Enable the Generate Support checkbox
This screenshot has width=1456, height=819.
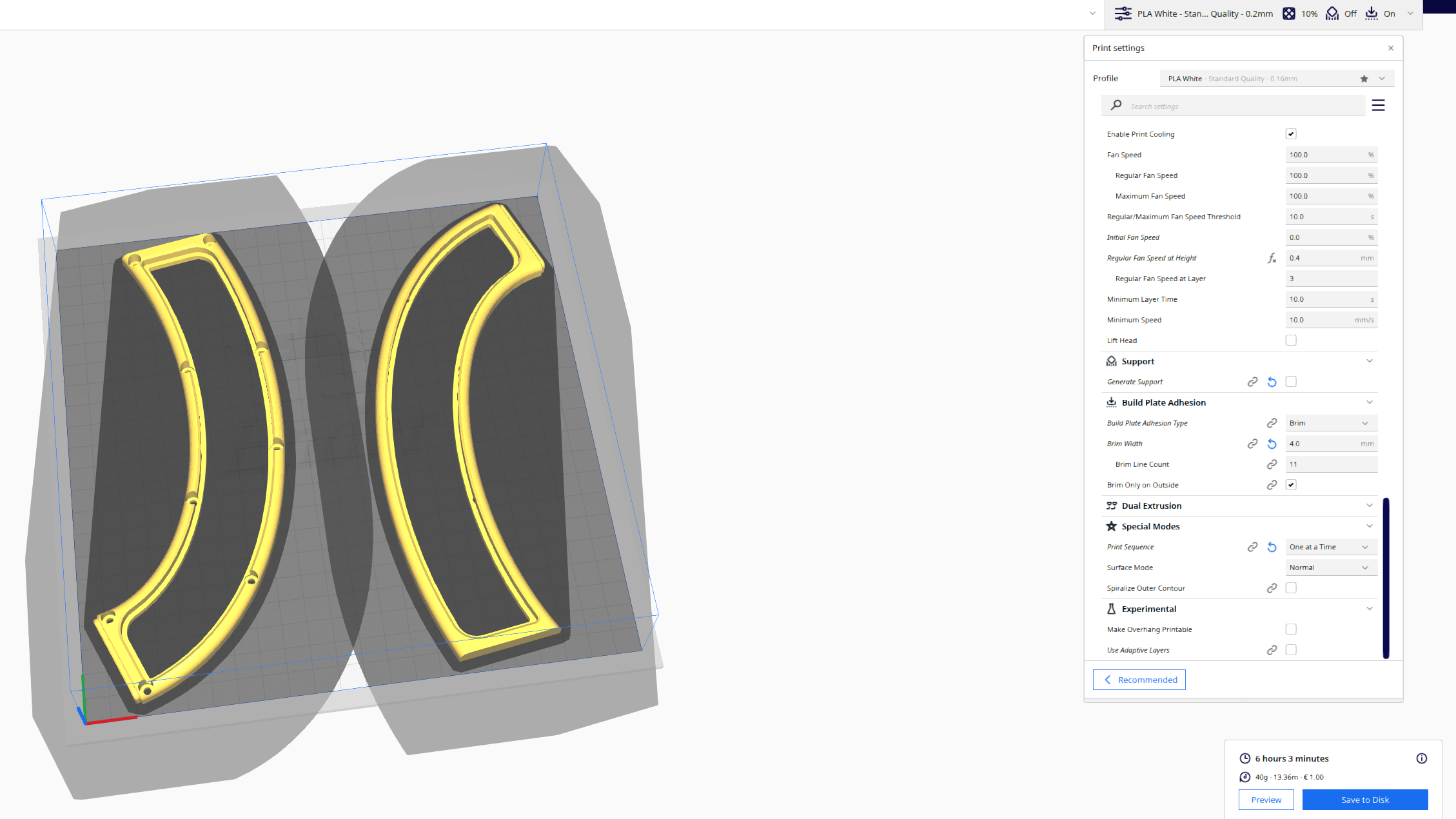[x=1291, y=381]
